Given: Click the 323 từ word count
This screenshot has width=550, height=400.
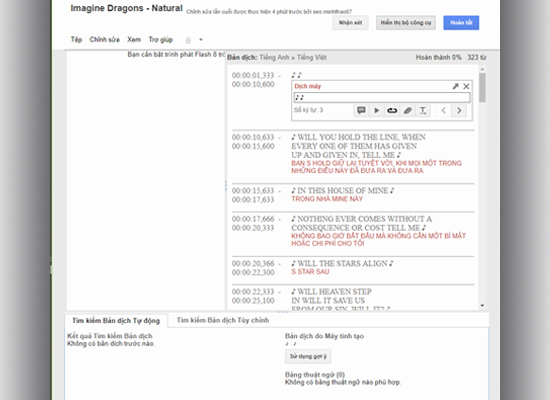Looking at the screenshot, I should point(477,57).
